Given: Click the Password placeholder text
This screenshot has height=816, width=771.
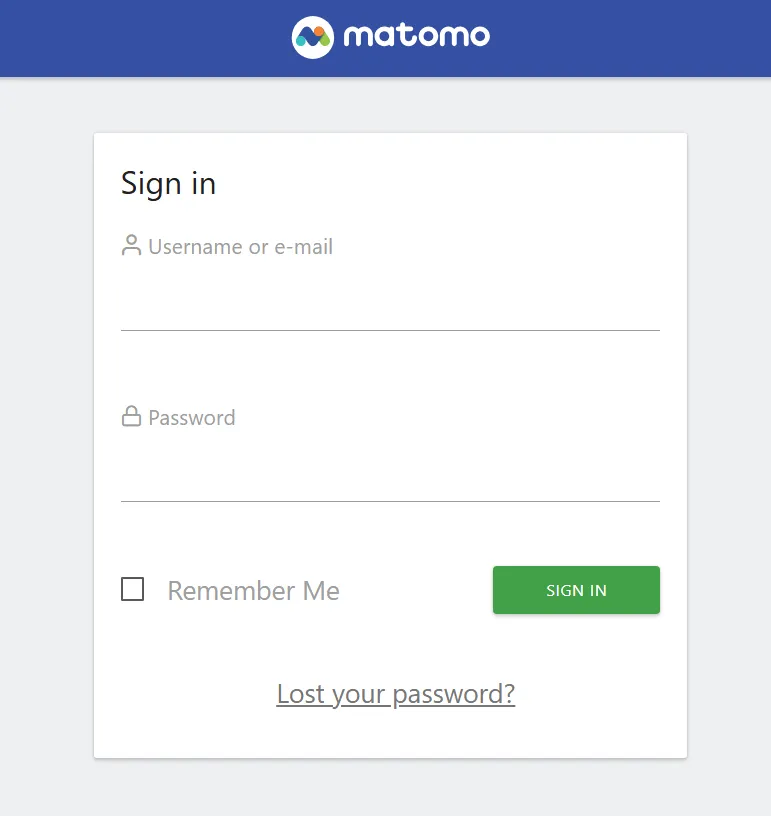Looking at the screenshot, I should click(x=191, y=417).
